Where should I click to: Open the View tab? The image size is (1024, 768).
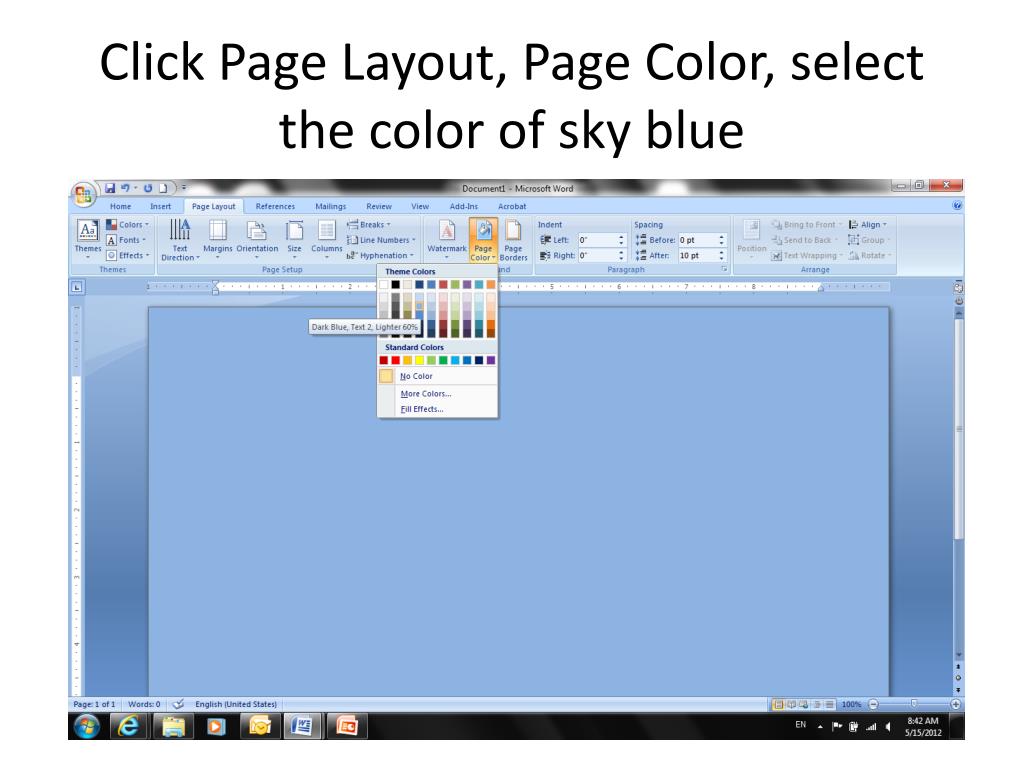click(x=420, y=206)
